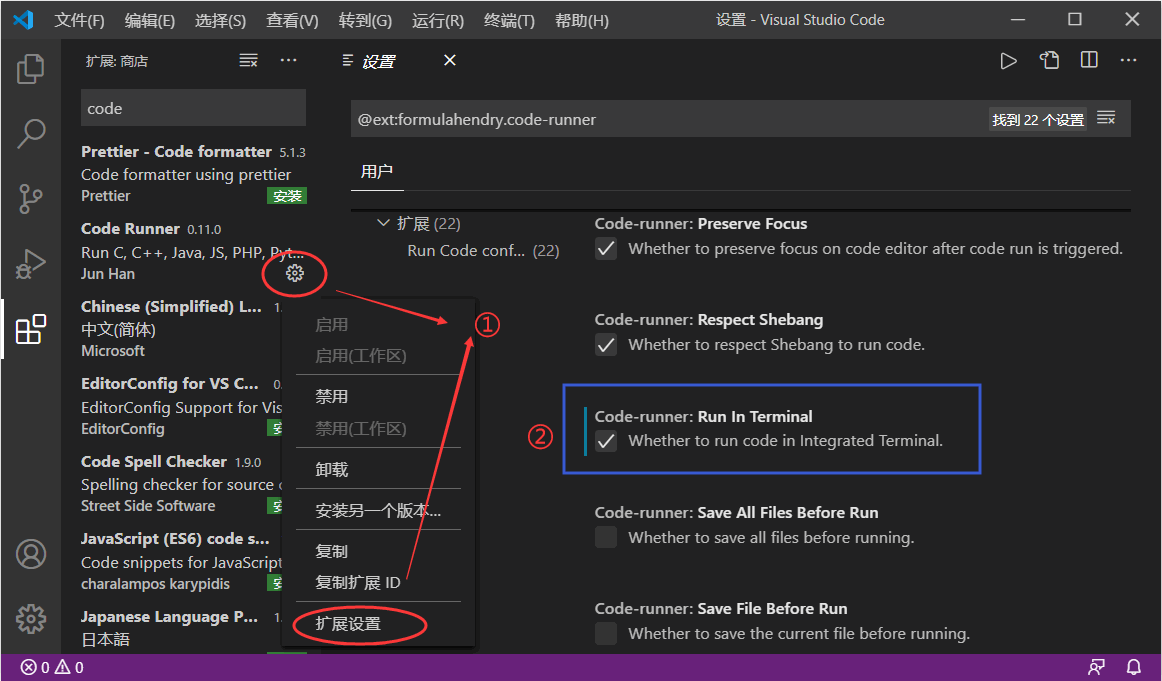Open the Accounts icon in activity bar
This screenshot has height=681, width=1162.
coord(30,553)
